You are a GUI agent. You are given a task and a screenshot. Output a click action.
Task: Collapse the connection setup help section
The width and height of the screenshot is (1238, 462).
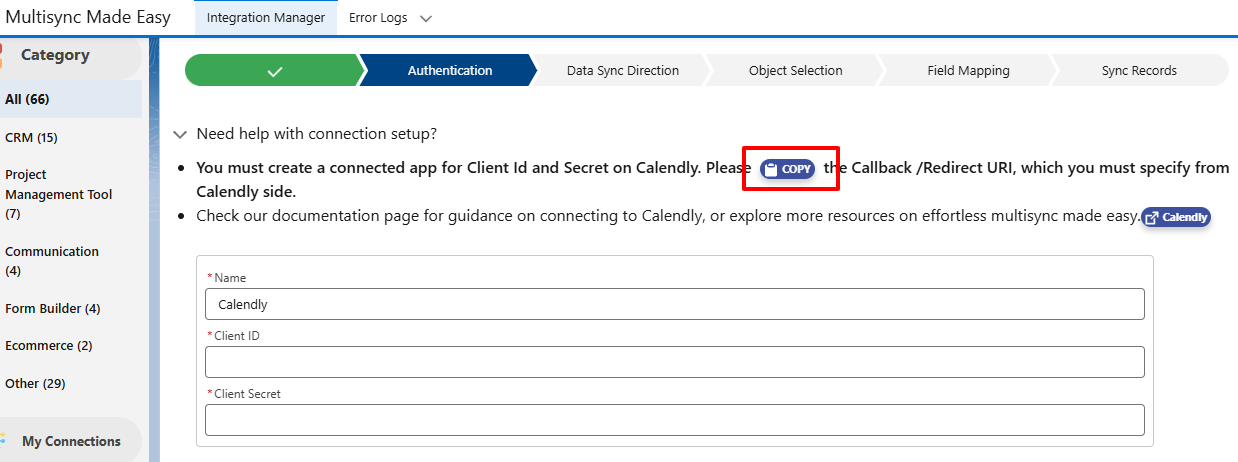tap(180, 134)
